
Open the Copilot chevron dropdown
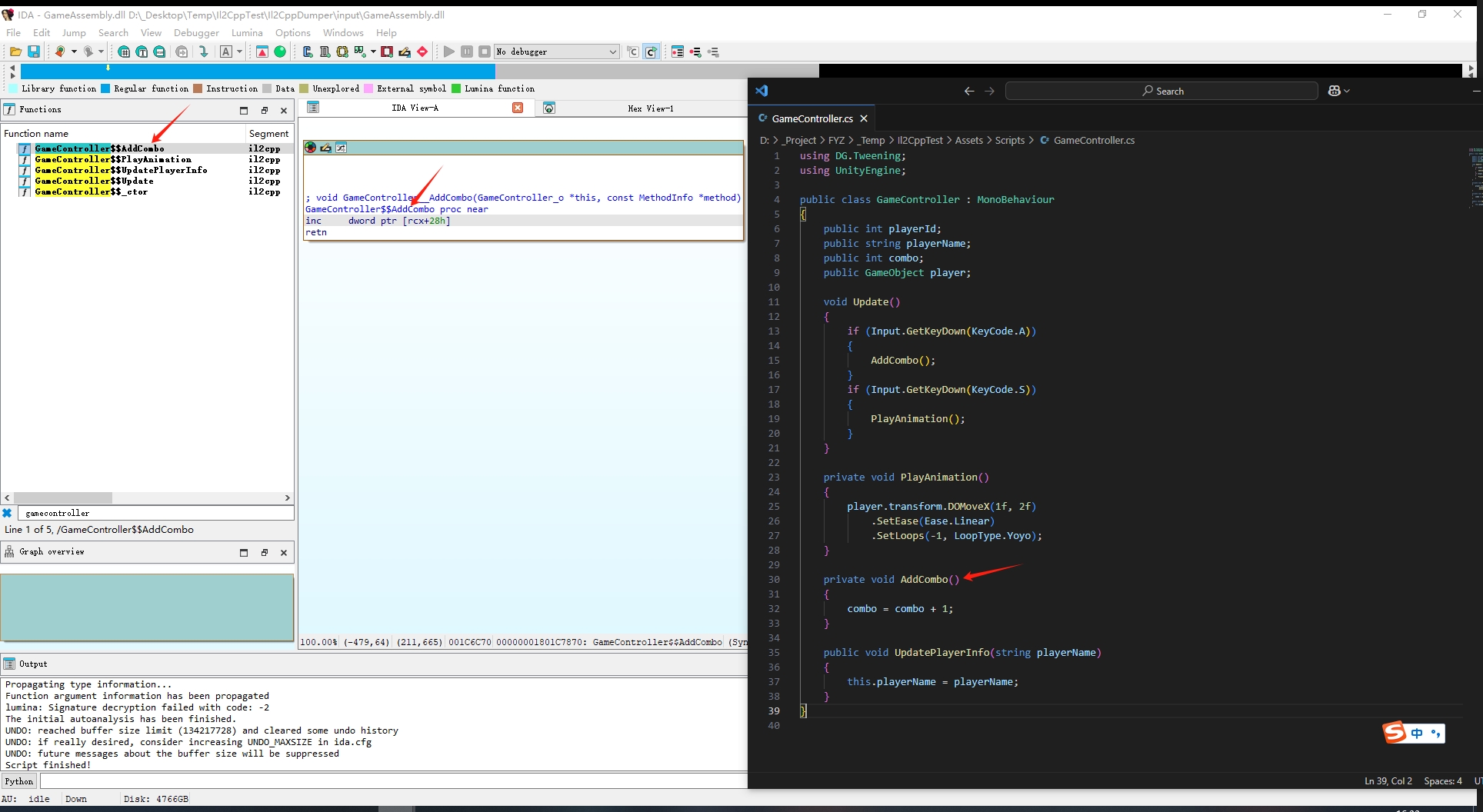point(1347,91)
